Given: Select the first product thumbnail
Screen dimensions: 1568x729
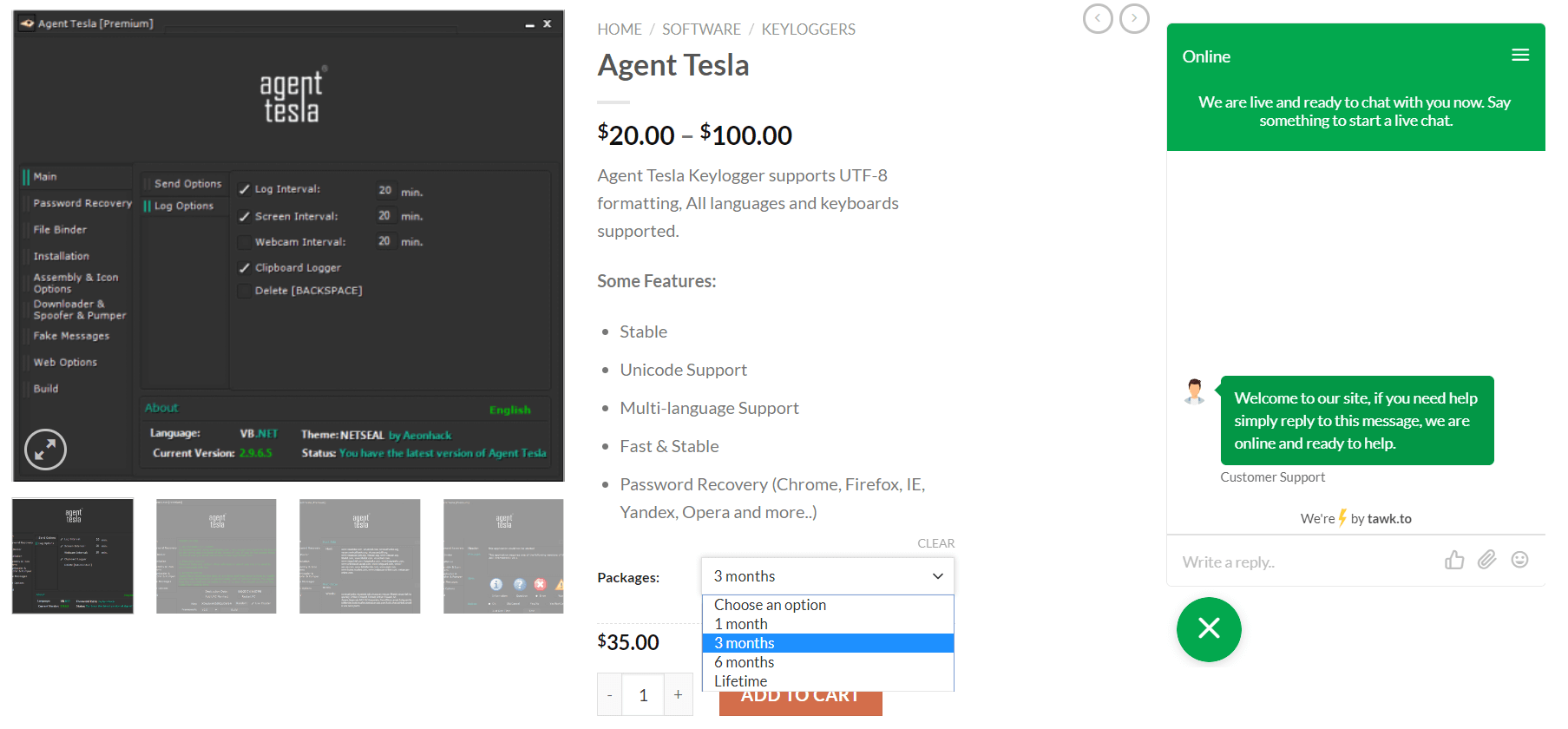Looking at the screenshot, I should point(73,556).
